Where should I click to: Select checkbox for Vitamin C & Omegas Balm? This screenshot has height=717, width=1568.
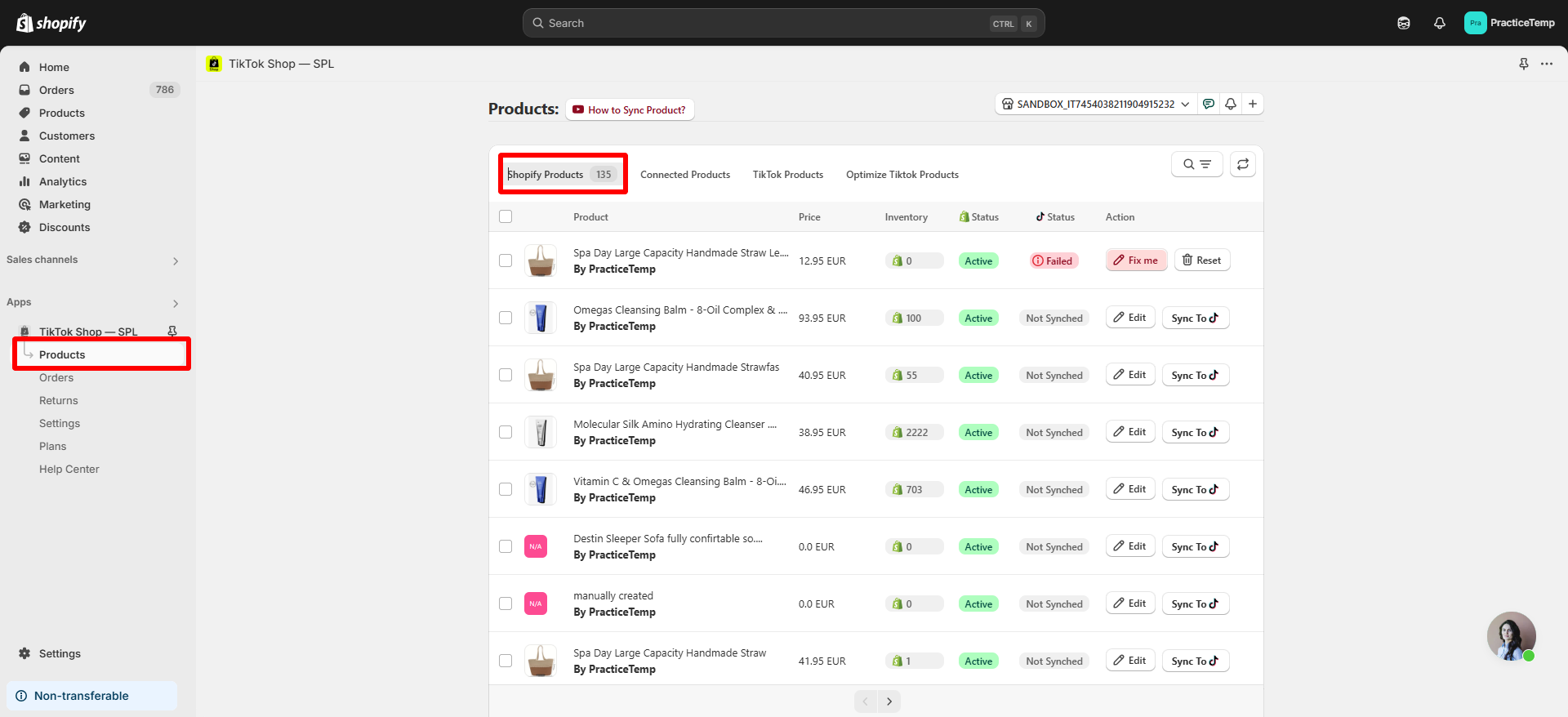pyautogui.click(x=506, y=489)
